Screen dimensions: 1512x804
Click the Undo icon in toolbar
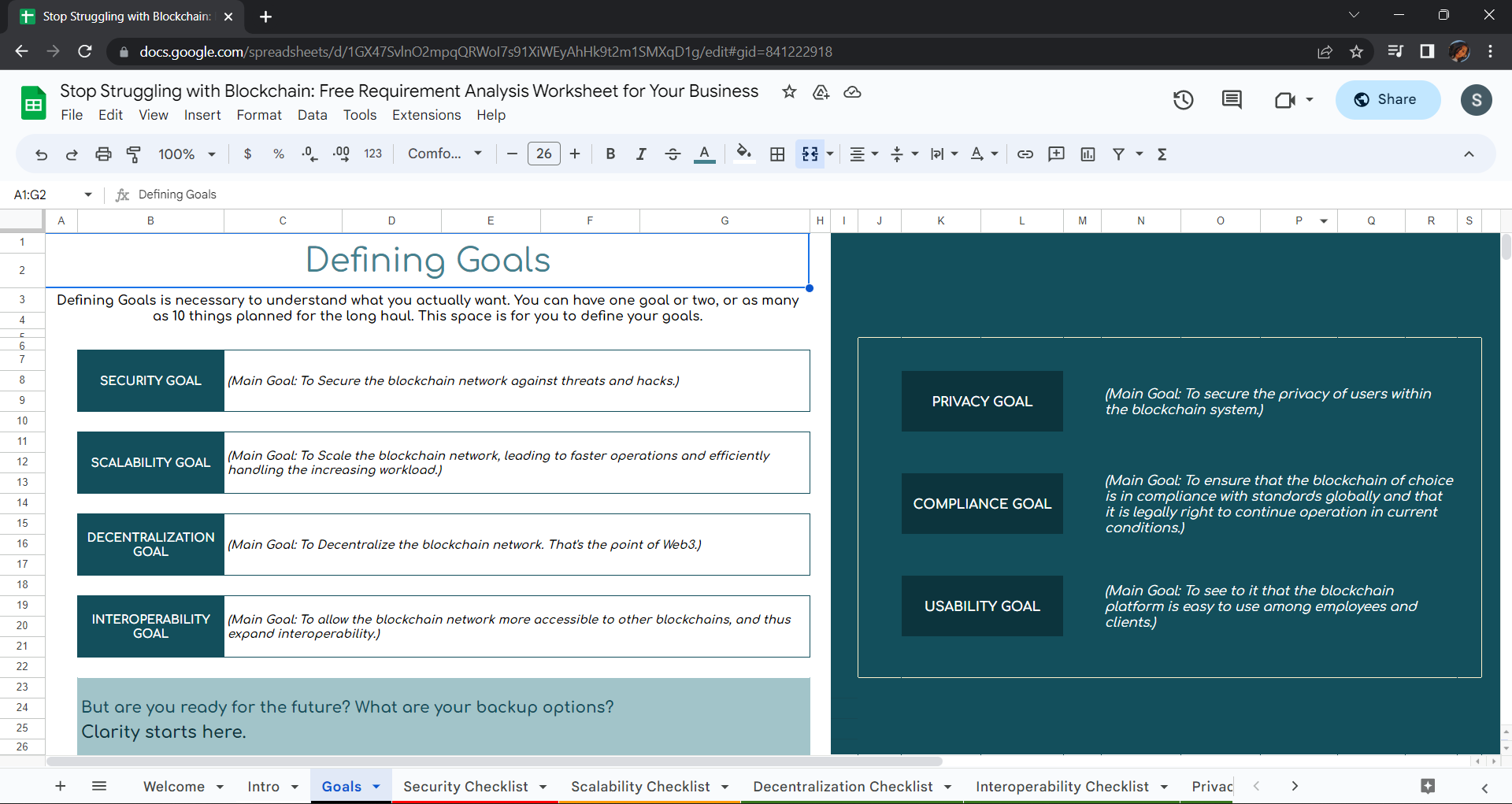click(42, 154)
